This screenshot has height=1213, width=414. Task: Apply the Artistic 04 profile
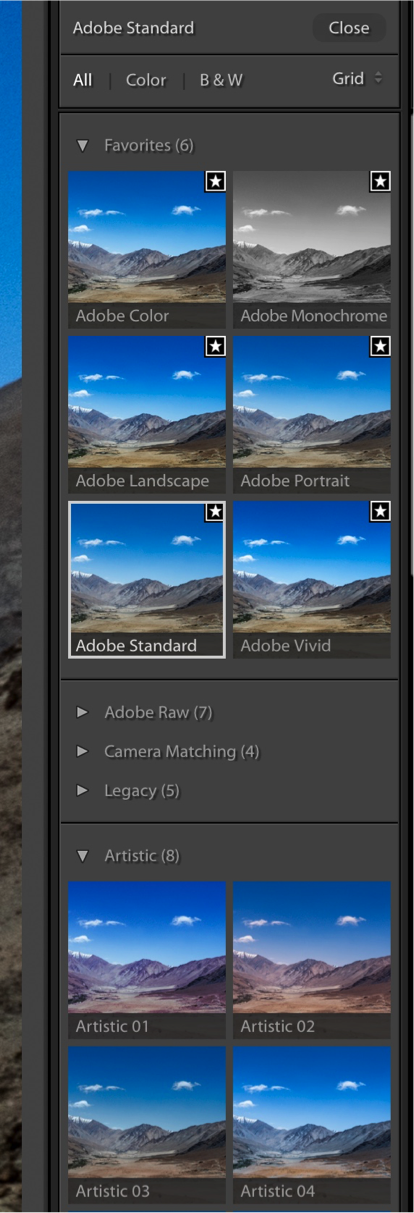312,1125
